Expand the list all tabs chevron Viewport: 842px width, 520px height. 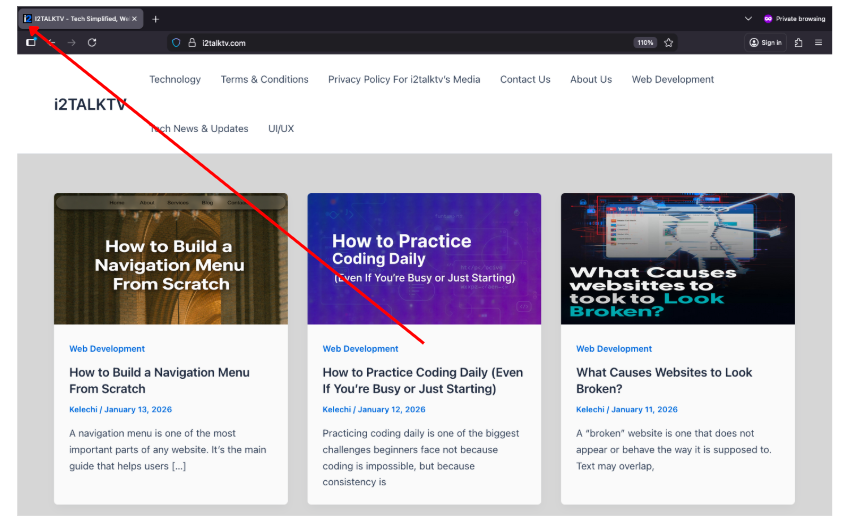point(748,19)
